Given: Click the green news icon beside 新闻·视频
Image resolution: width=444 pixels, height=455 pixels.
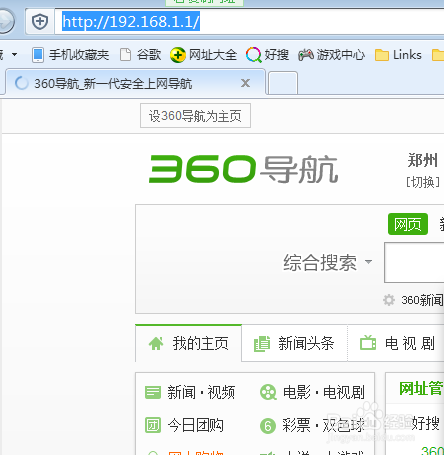Looking at the screenshot, I should click(x=153, y=392).
